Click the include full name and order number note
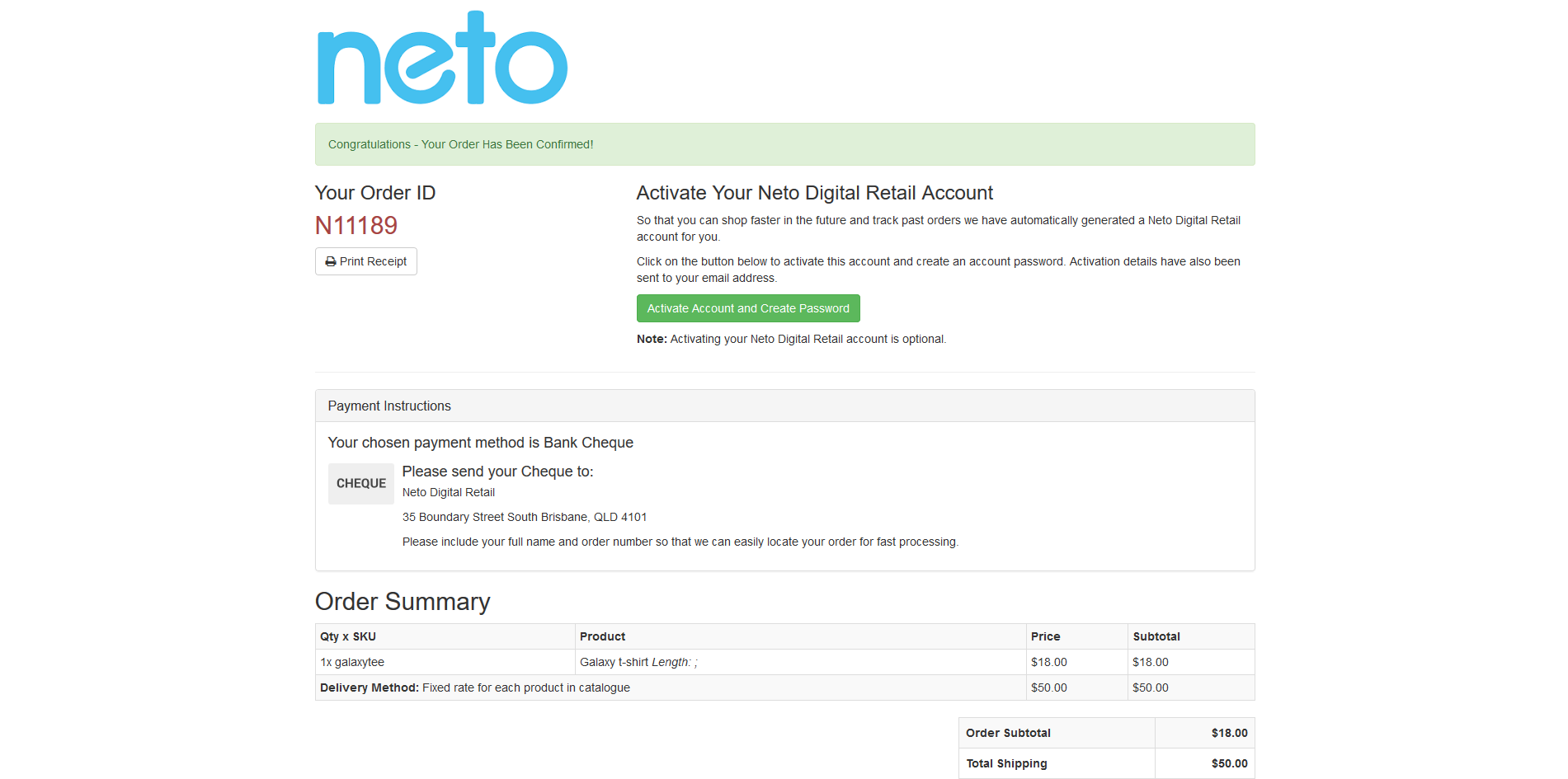 pyautogui.click(x=680, y=542)
